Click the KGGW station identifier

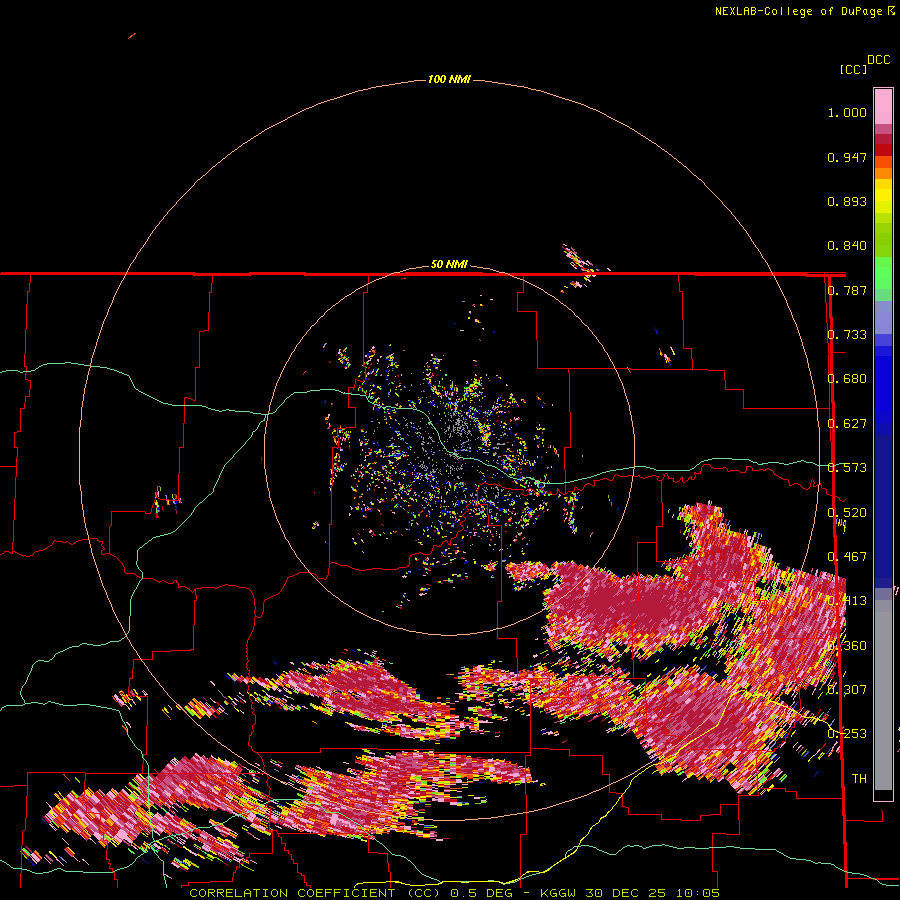(560, 893)
